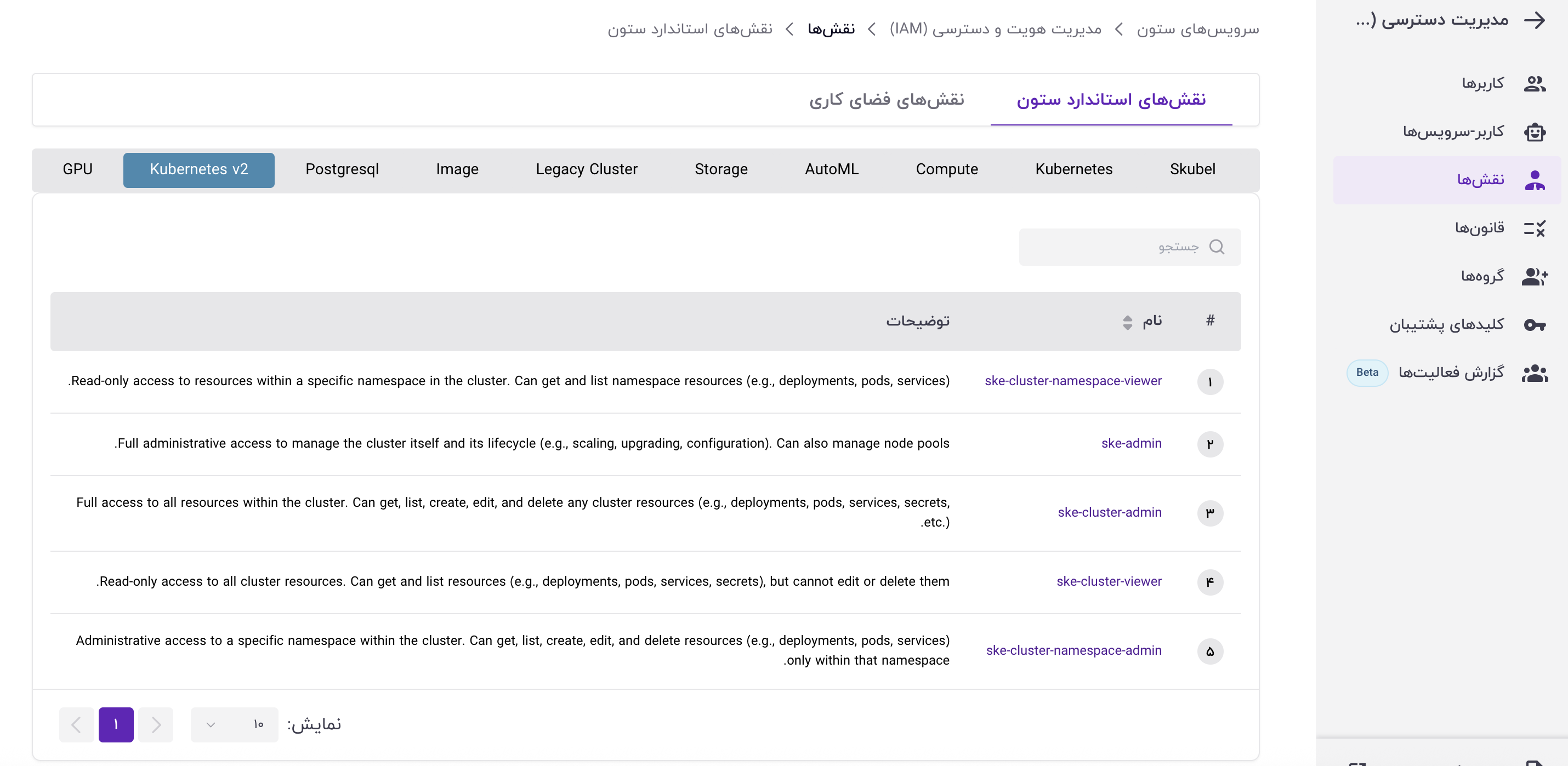Sort table by name column arrows
The width and height of the screenshot is (1568, 766).
tap(1127, 322)
